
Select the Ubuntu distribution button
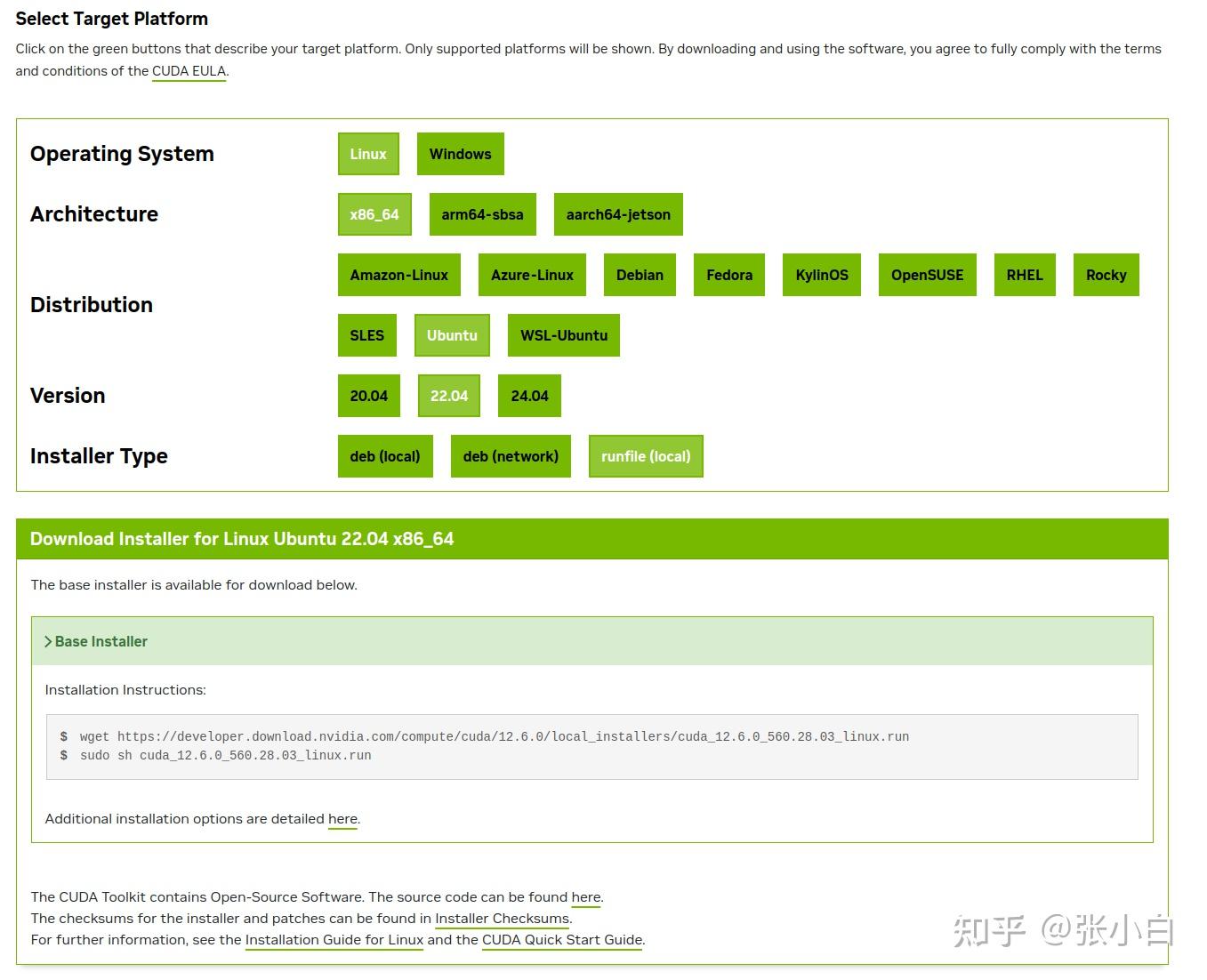[452, 335]
